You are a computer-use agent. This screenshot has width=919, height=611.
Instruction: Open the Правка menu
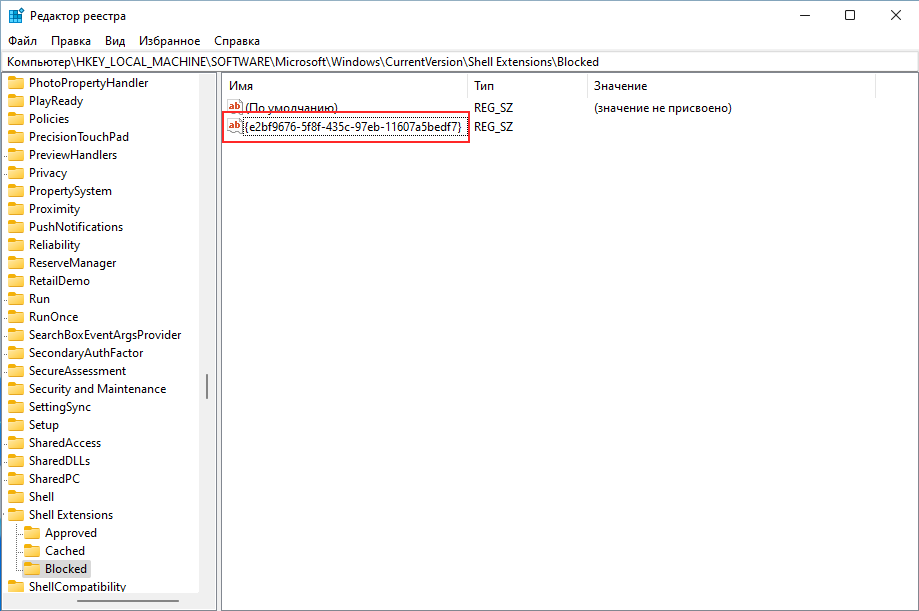pos(70,41)
